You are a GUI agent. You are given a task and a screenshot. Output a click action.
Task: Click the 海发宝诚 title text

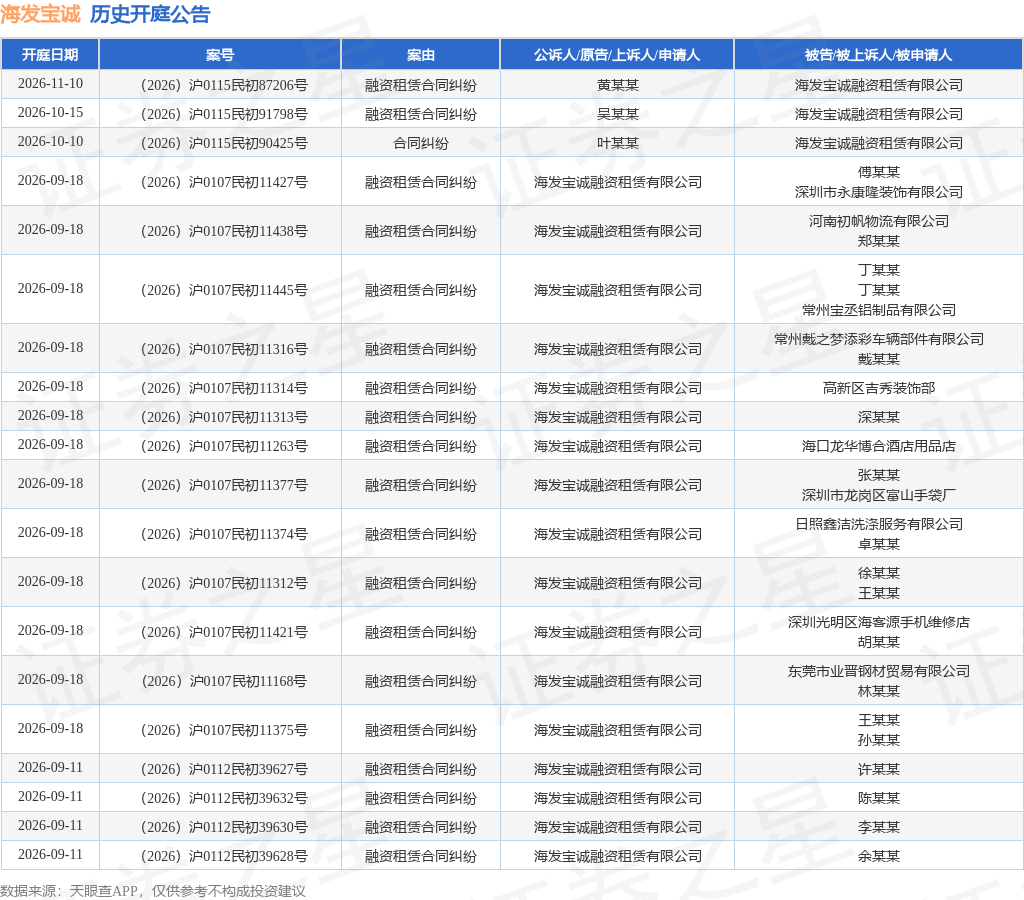pos(40,14)
